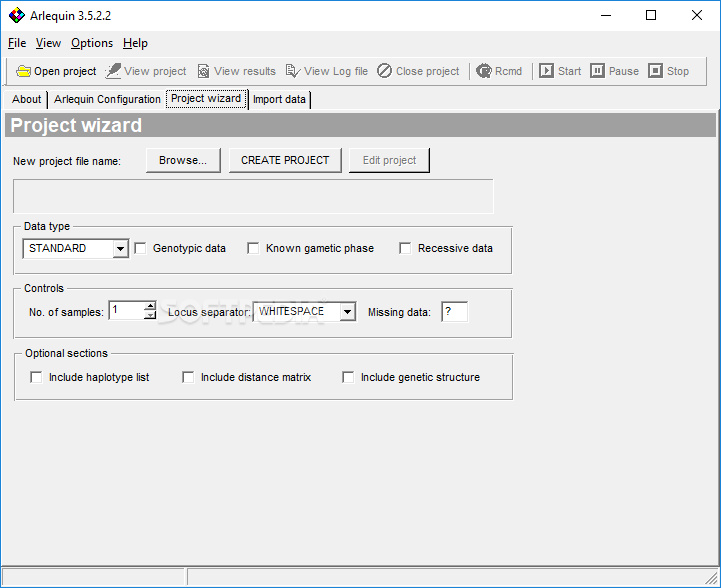The height and width of the screenshot is (588, 721).
Task: Toggle Include genetic structure checkbox
Action: (x=348, y=377)
